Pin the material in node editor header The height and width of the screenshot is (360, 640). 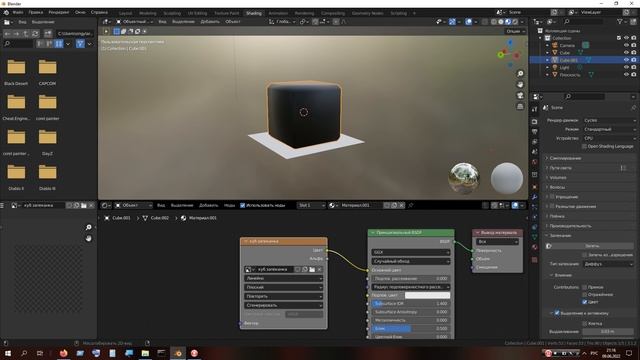coord(411,205)
